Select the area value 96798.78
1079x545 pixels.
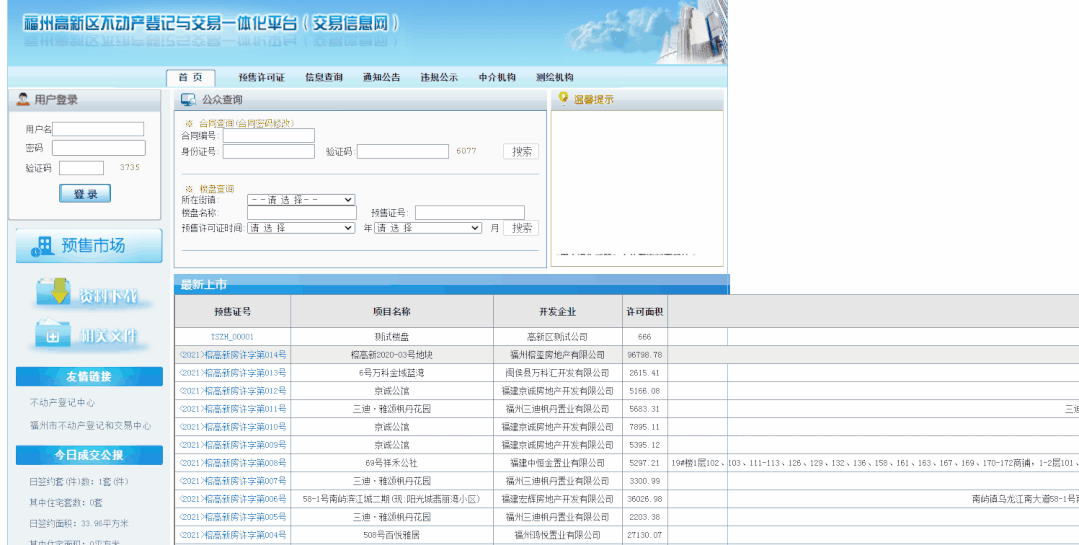click(x=645, y=355)
